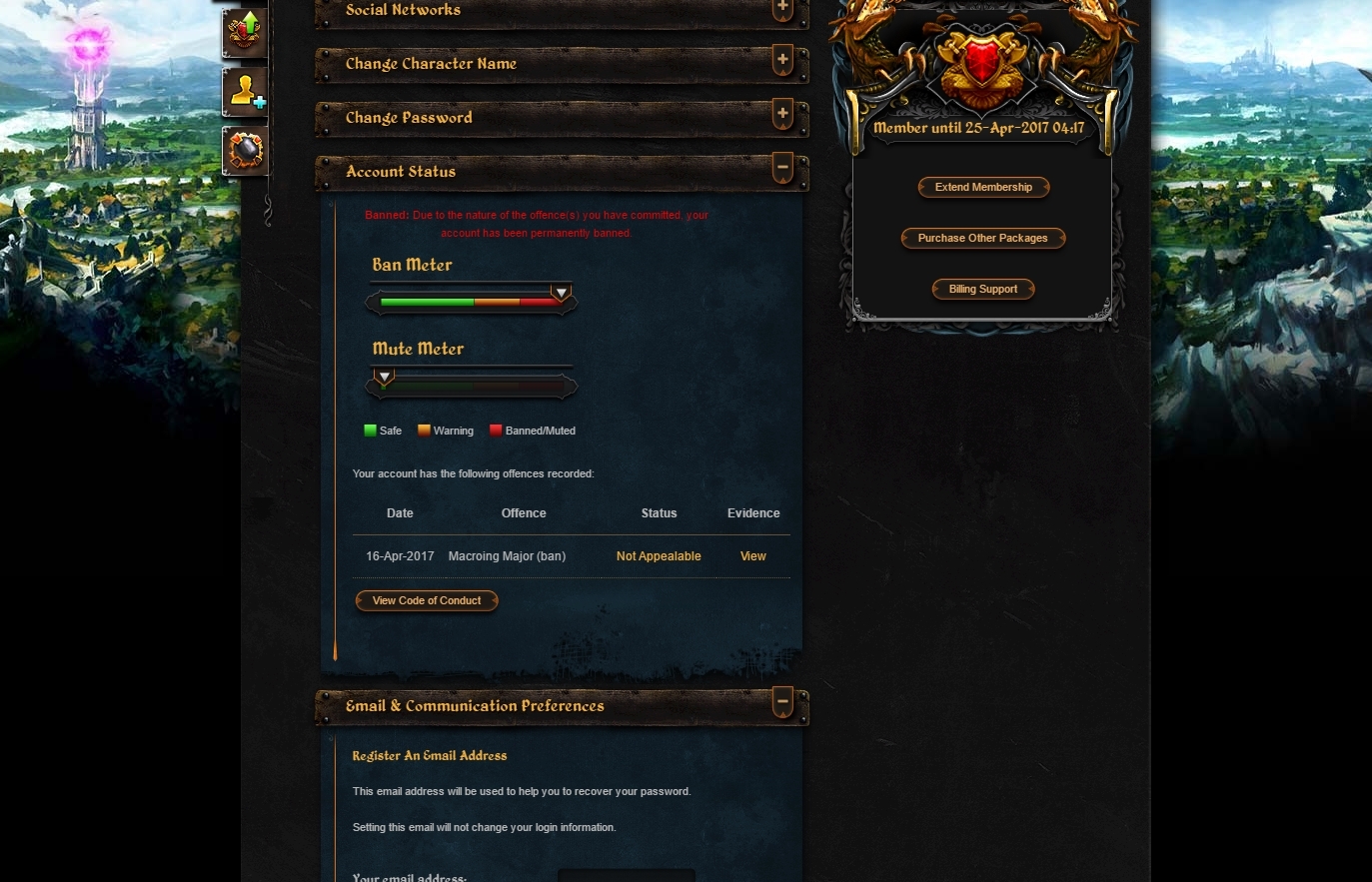Expand the Social Networks section
1372x882 pixels.
coord(782,10)
